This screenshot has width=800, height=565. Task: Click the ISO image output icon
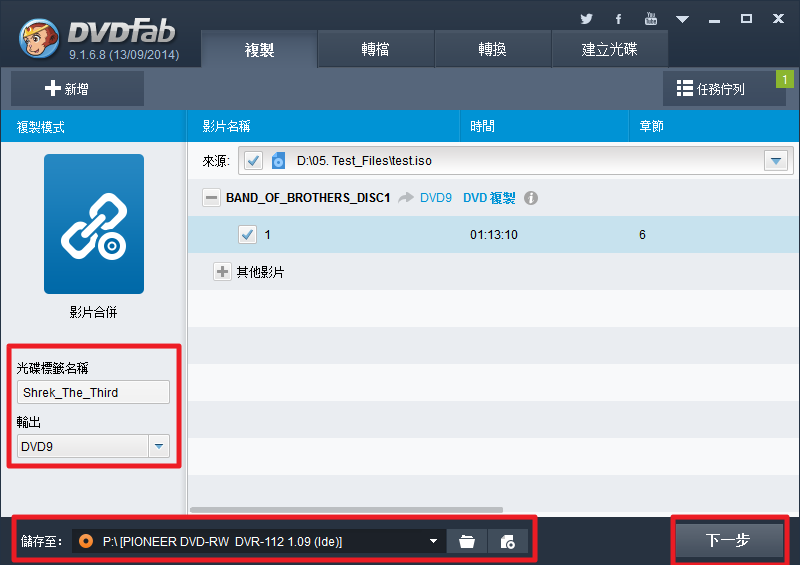pyautogui.click(x=507, y=542)
